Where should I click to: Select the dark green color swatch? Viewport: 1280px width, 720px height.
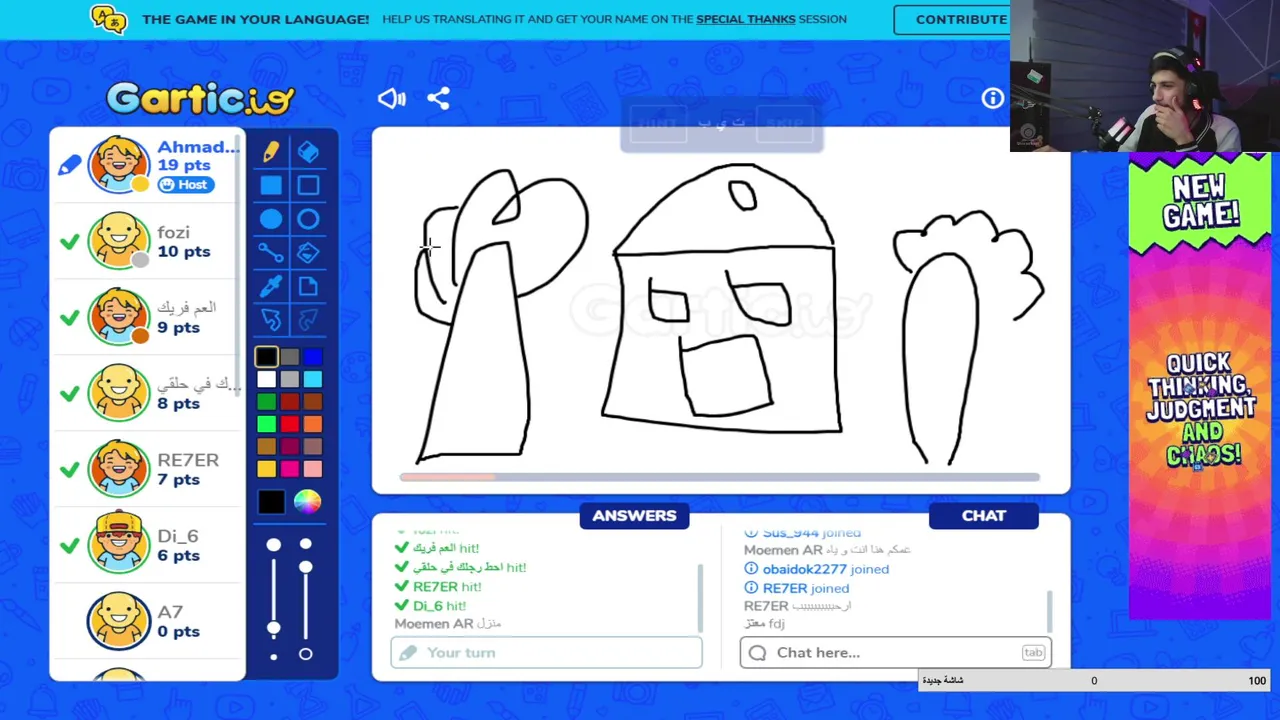click(x=266, y=402)
